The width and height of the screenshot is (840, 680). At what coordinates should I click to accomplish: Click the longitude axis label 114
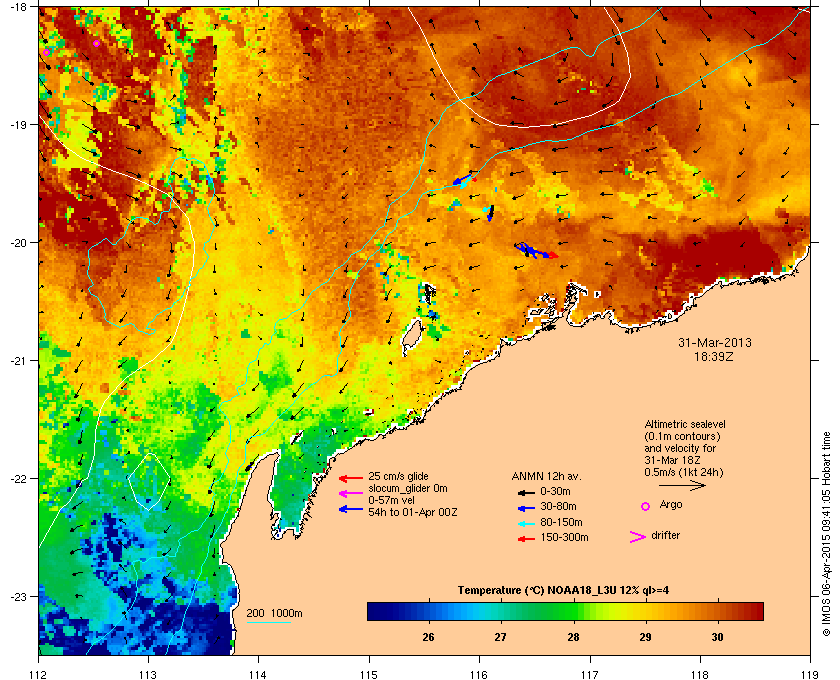coord(259,674)
